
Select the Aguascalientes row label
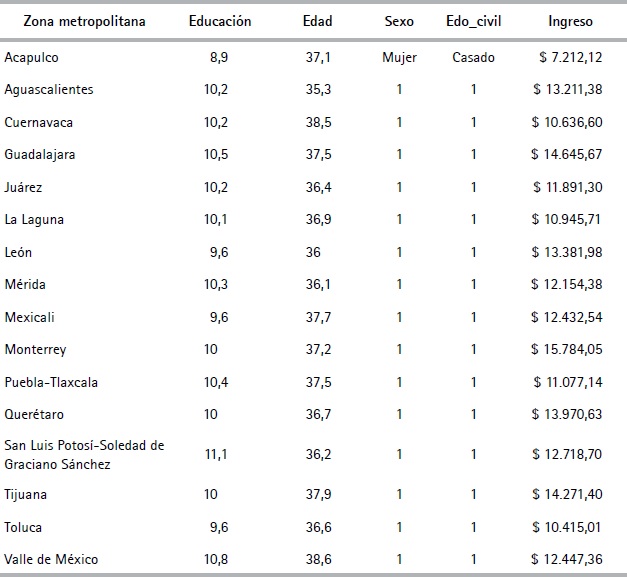click(49, 90)
